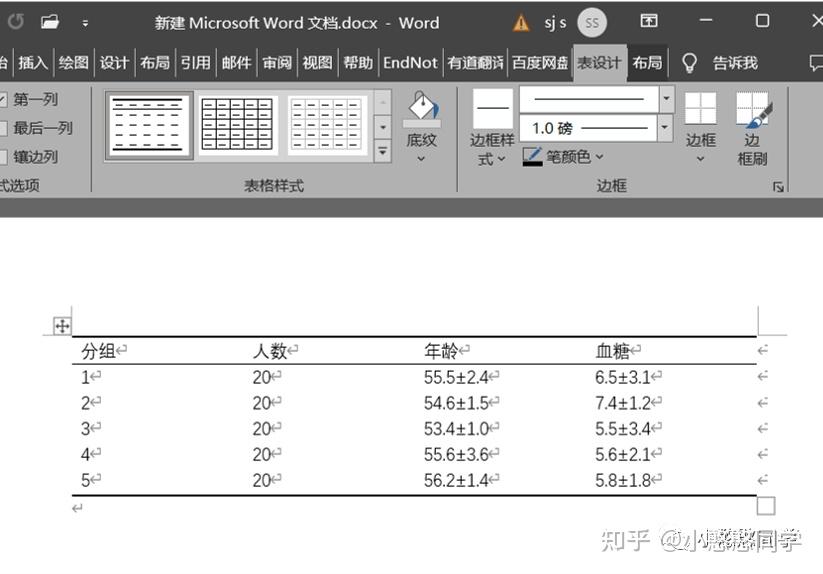823x574 pixels.
Task: Click the table move handle
Action: pos(62,326)
